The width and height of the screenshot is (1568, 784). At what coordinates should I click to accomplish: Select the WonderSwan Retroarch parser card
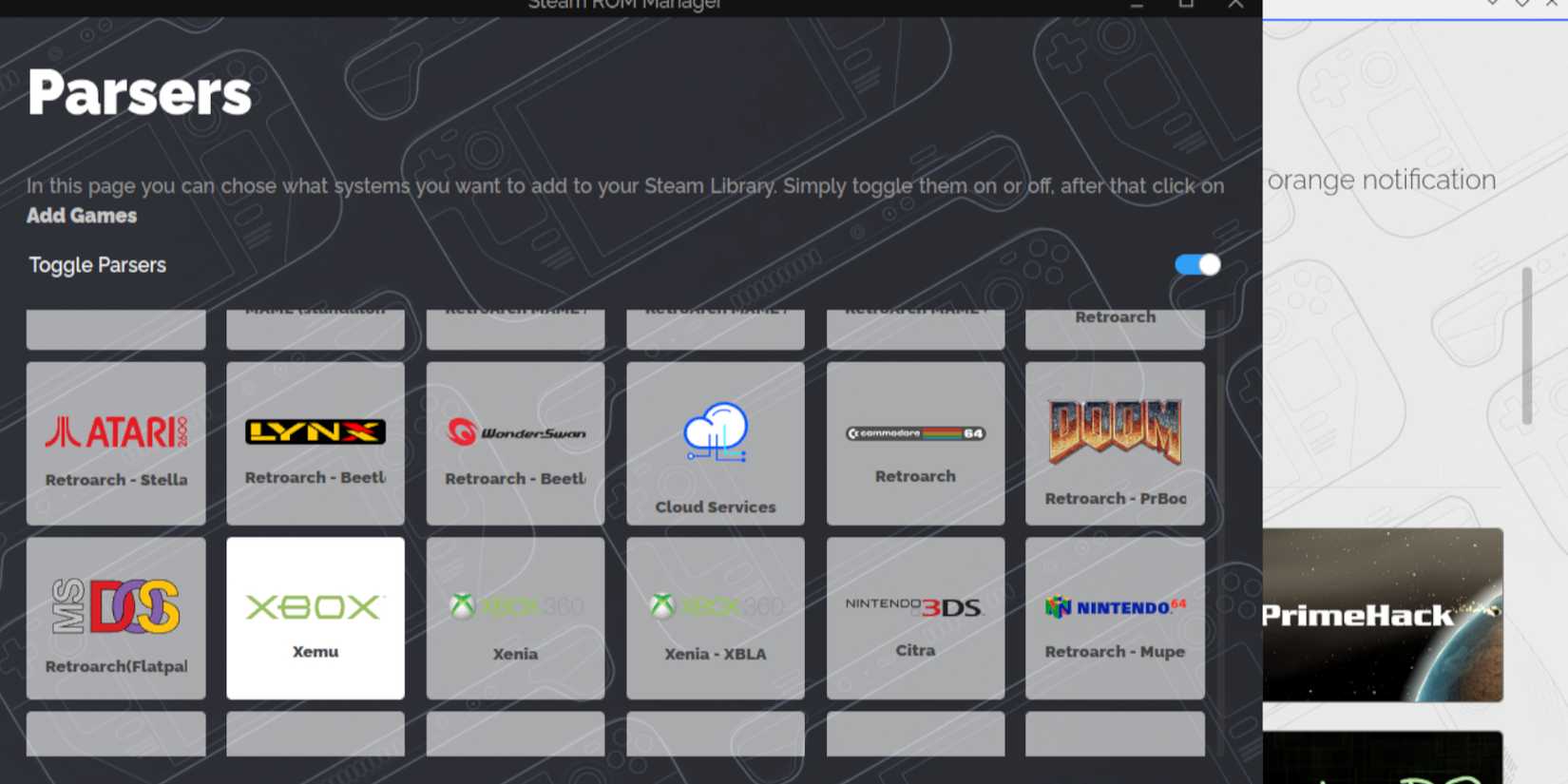click(515, 443)
